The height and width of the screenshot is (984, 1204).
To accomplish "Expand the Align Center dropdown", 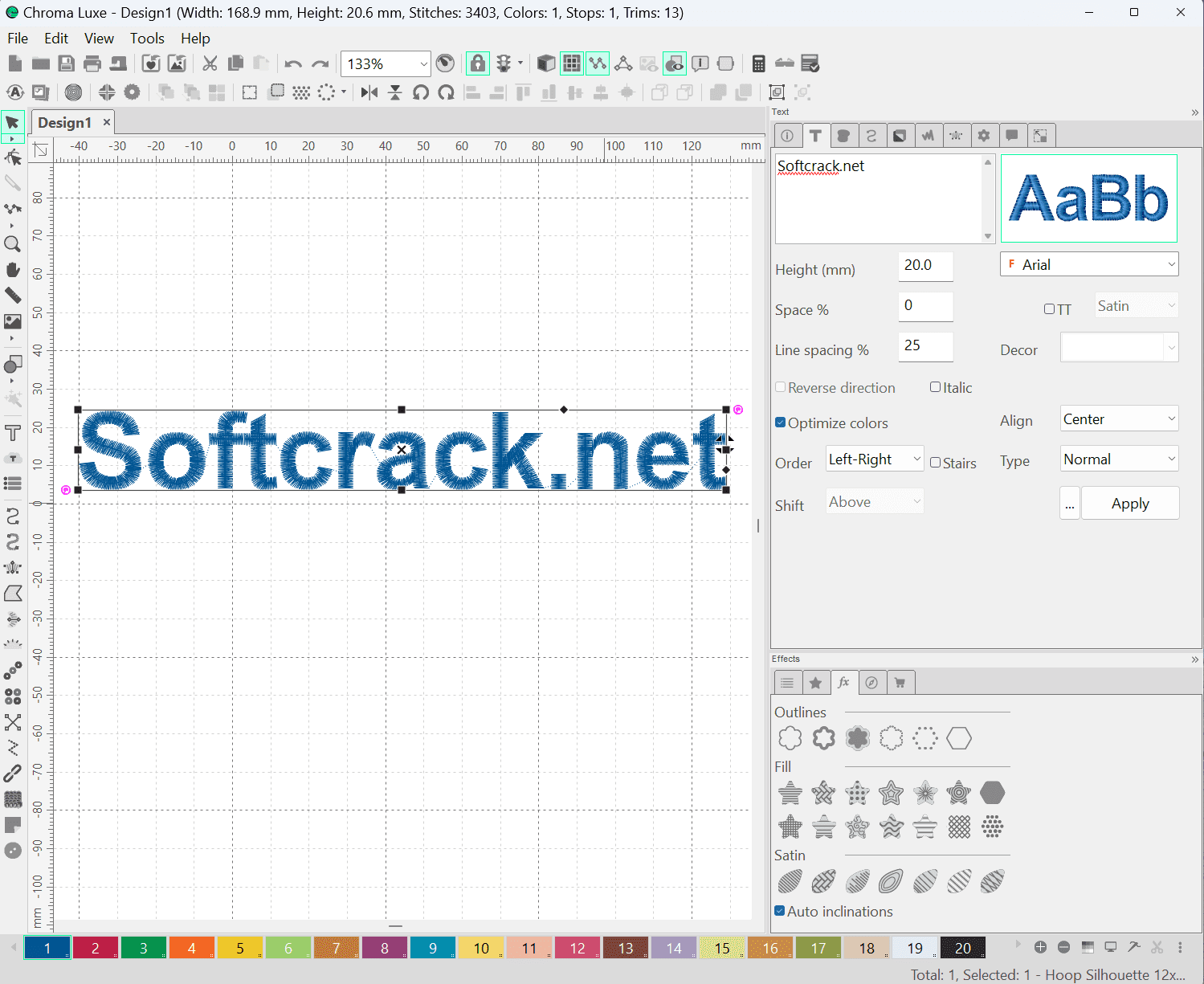I will coord(1119,419).
